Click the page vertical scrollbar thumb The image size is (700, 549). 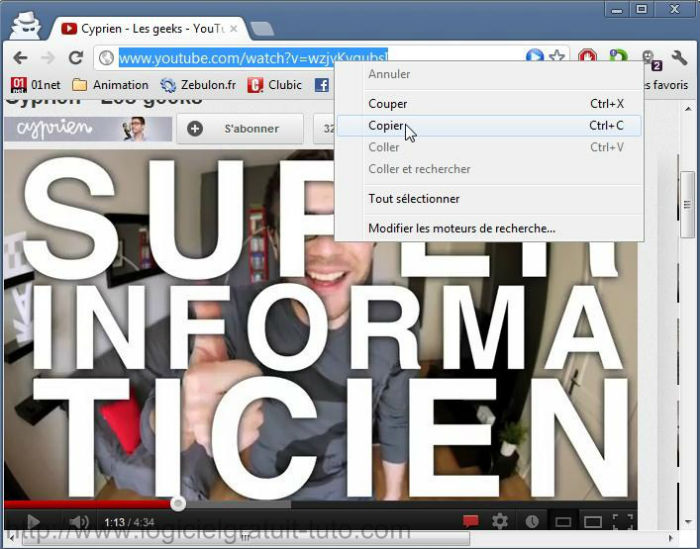pyautogui.click(x=687, y=204)
